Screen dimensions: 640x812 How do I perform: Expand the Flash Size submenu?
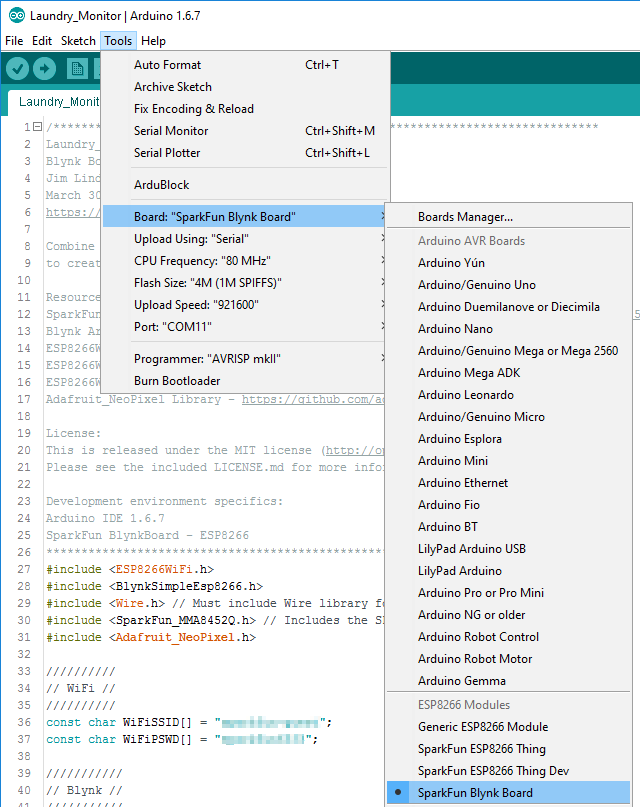[x=244, y=283]
